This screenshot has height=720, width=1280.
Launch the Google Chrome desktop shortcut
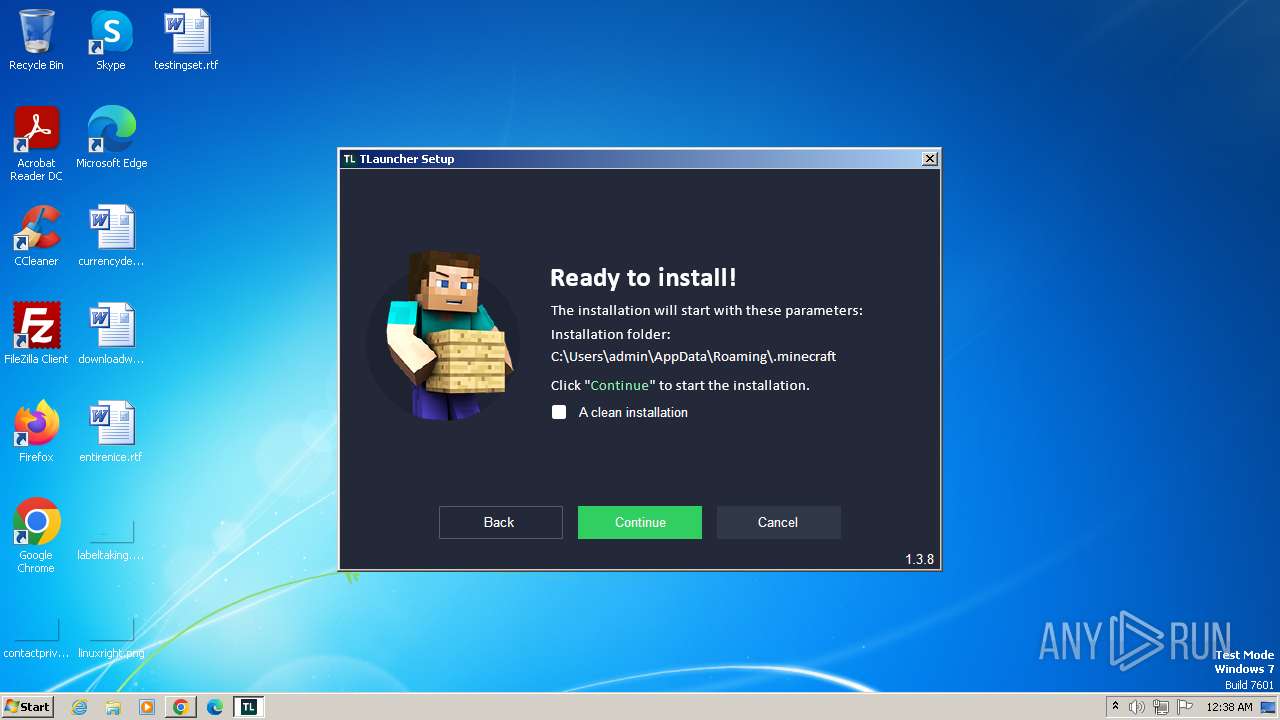[x=36, y=536]
